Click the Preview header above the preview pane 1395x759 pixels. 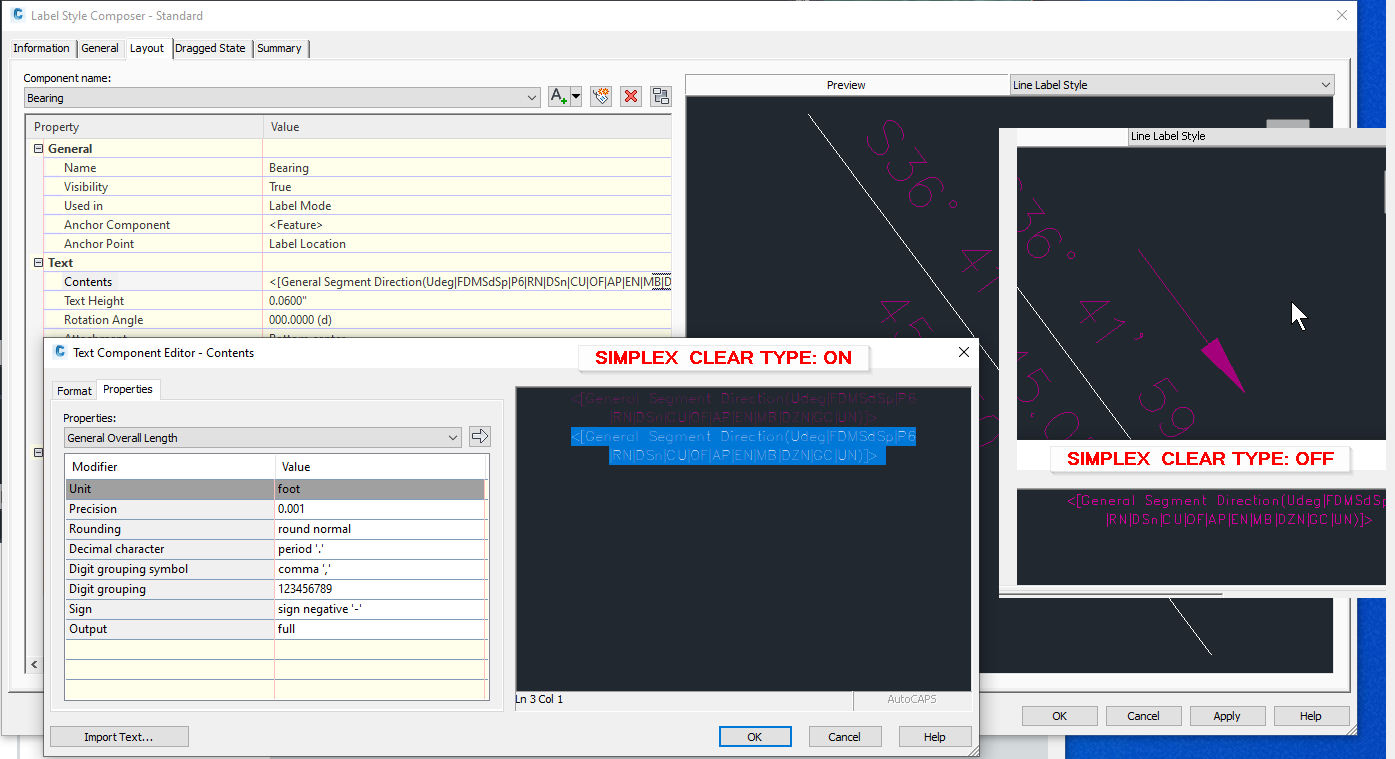pyautogui.click(x=846, y=85)
